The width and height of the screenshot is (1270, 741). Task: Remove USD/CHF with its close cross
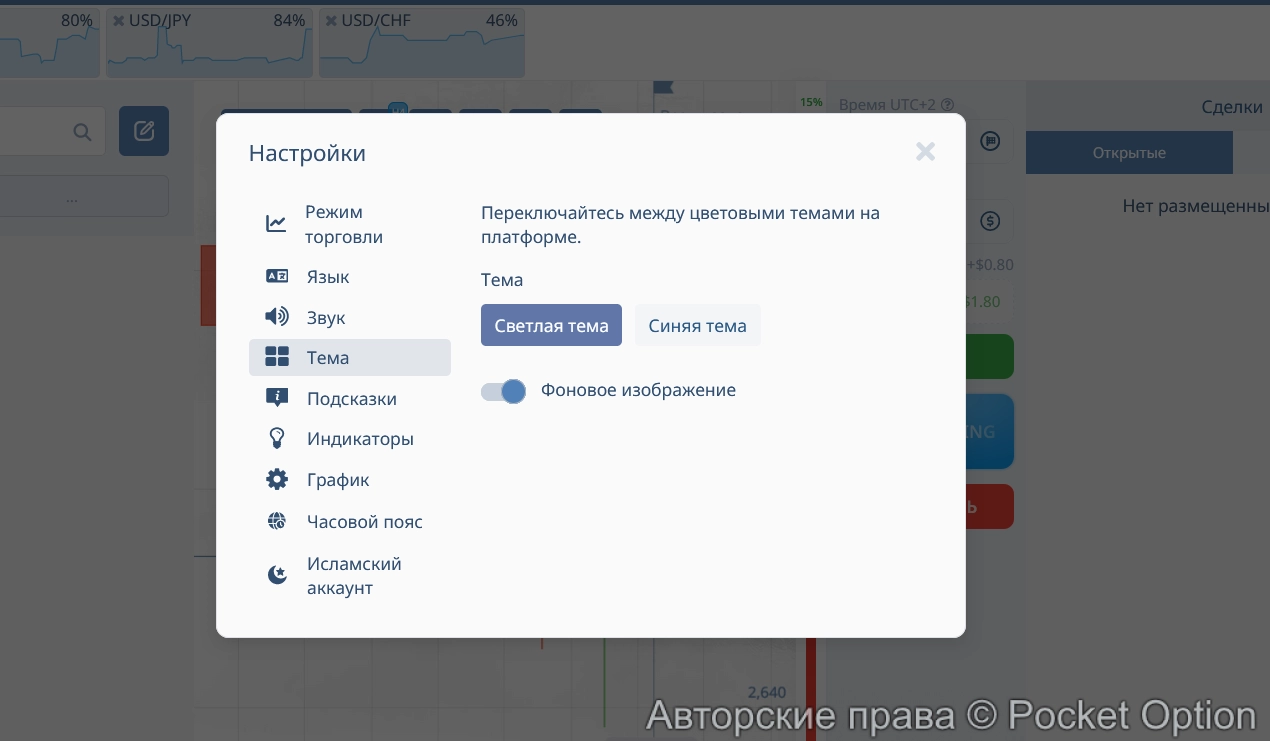tap(330, 19)
